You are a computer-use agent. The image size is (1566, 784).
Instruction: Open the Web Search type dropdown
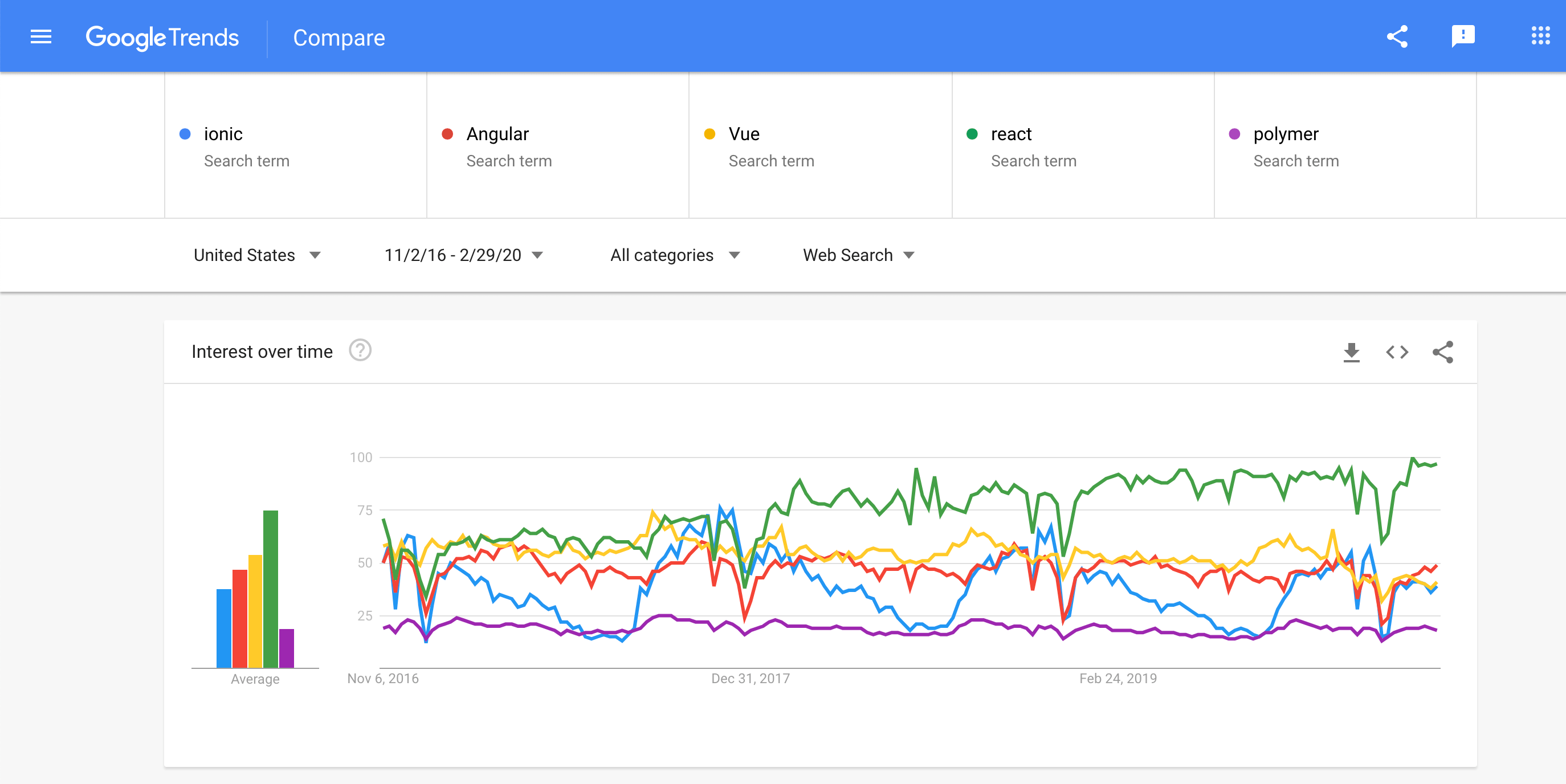click(x=858, y=255)
